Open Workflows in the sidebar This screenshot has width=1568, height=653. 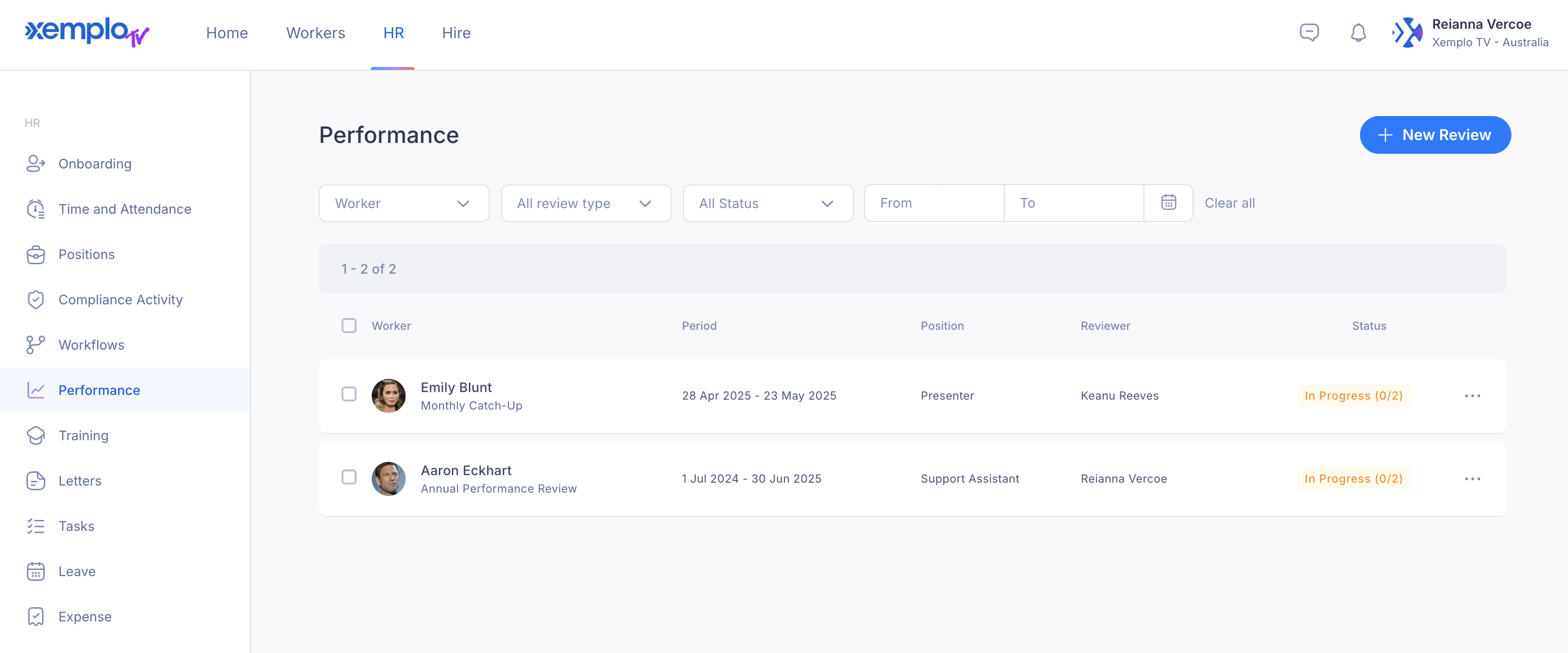(125, 344)
